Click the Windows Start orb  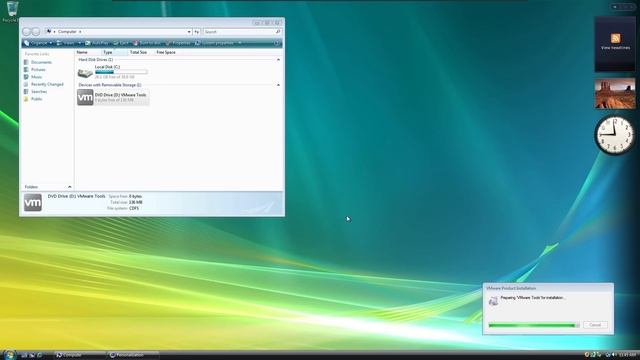pyautogui.click(x=9, y=355)
